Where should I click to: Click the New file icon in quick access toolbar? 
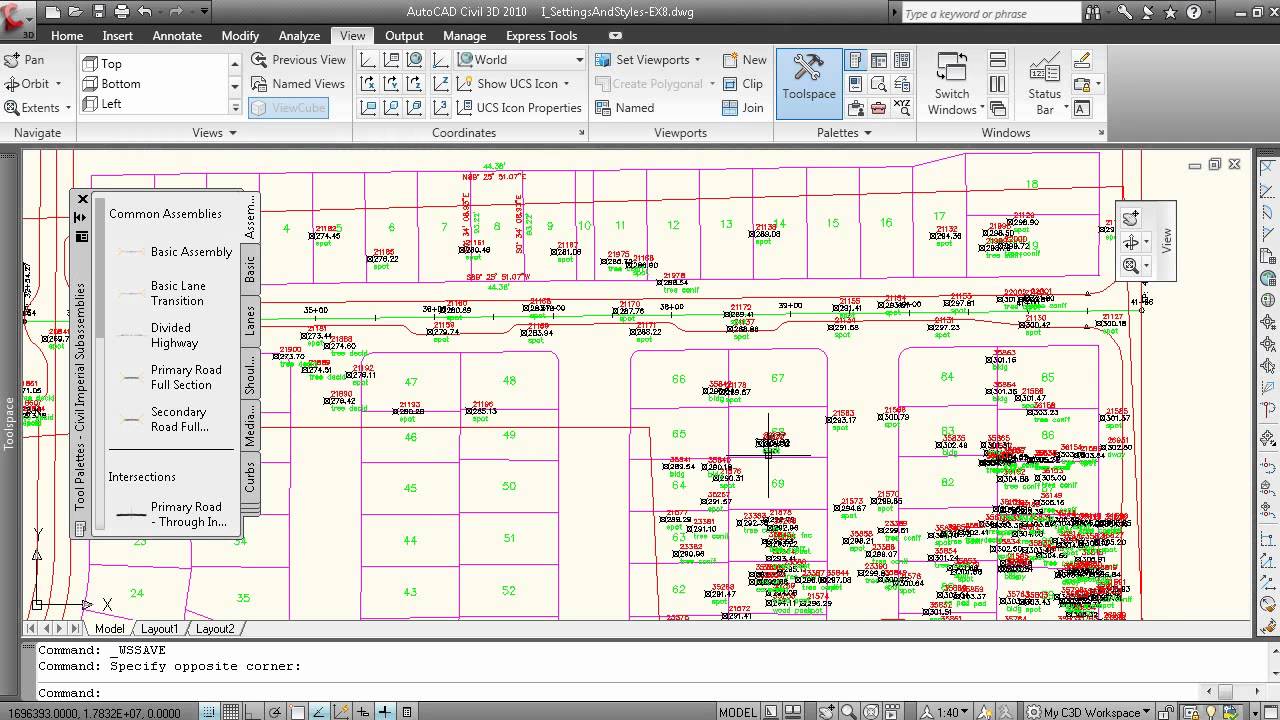coord(53,12)
